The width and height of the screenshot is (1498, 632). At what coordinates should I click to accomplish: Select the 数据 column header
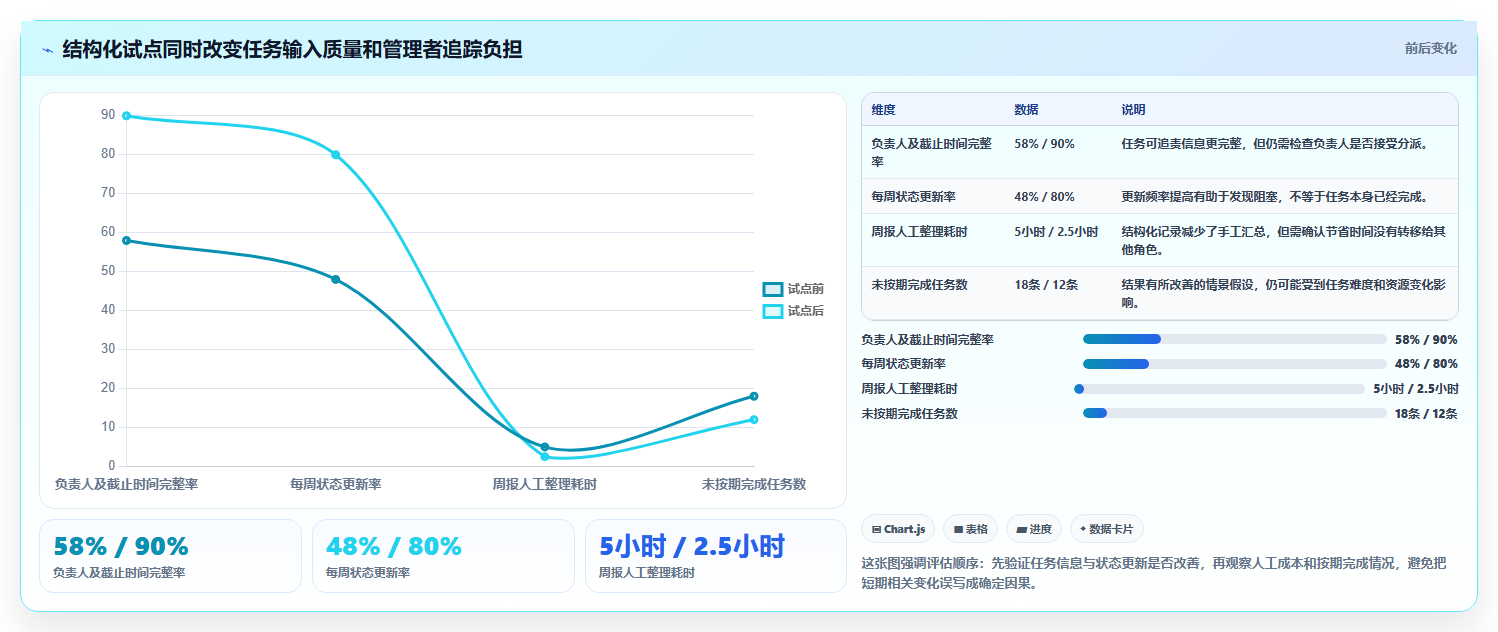1026,110
